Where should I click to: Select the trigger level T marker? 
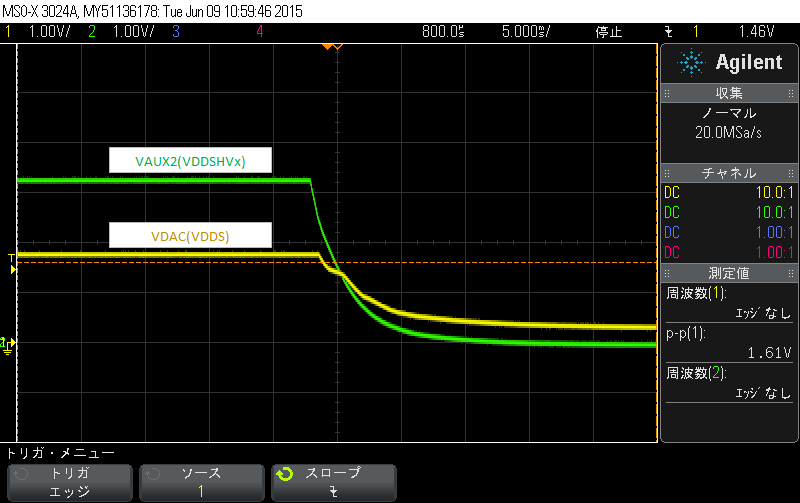(12, 263)
